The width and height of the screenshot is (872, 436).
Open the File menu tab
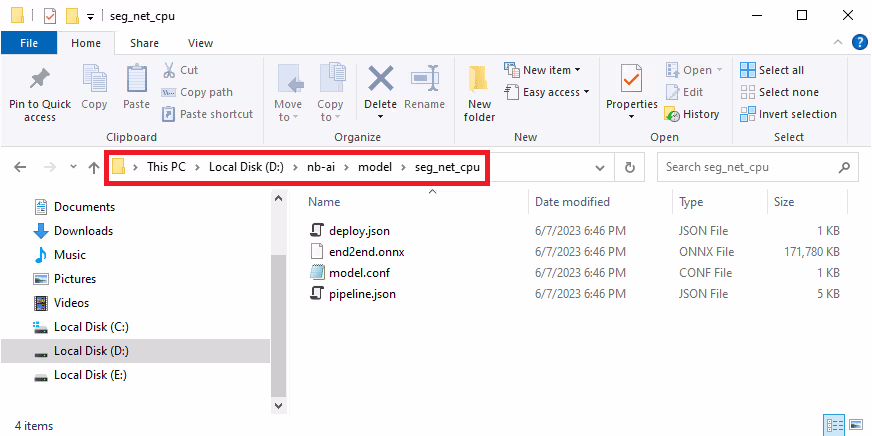(29, 43)
